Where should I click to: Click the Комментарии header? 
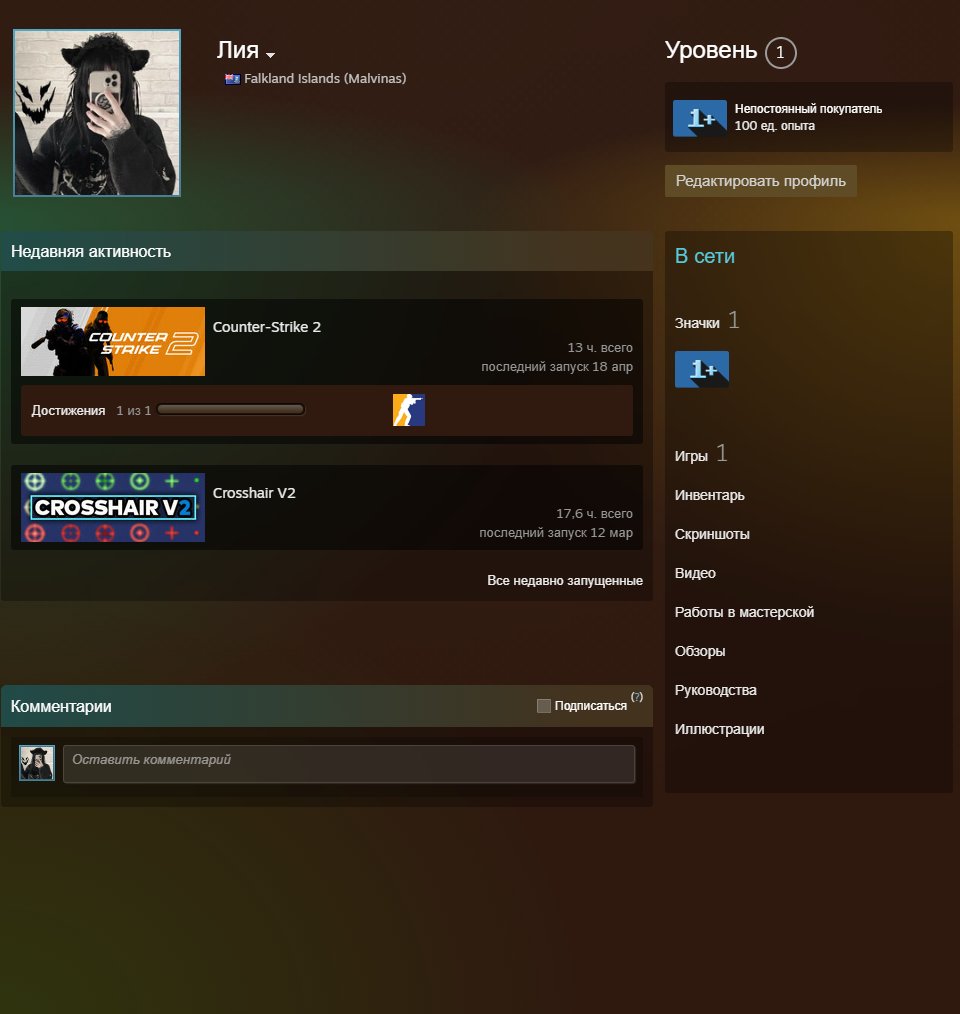tap(61, 706)
